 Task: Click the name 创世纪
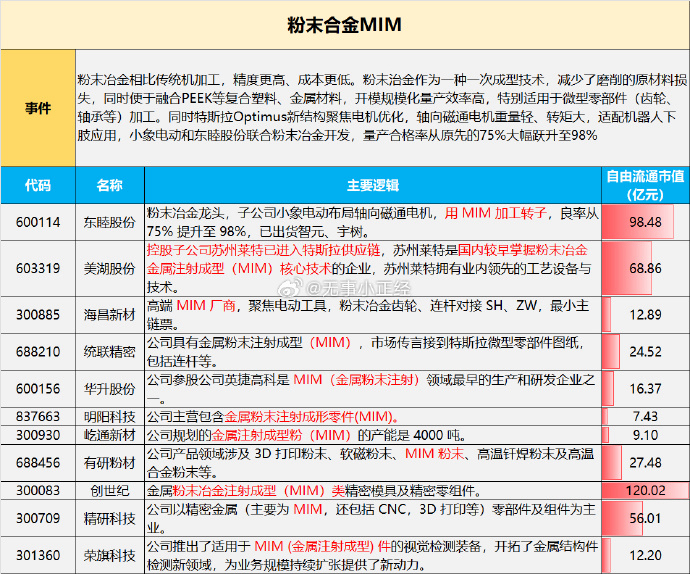point(110,490)
